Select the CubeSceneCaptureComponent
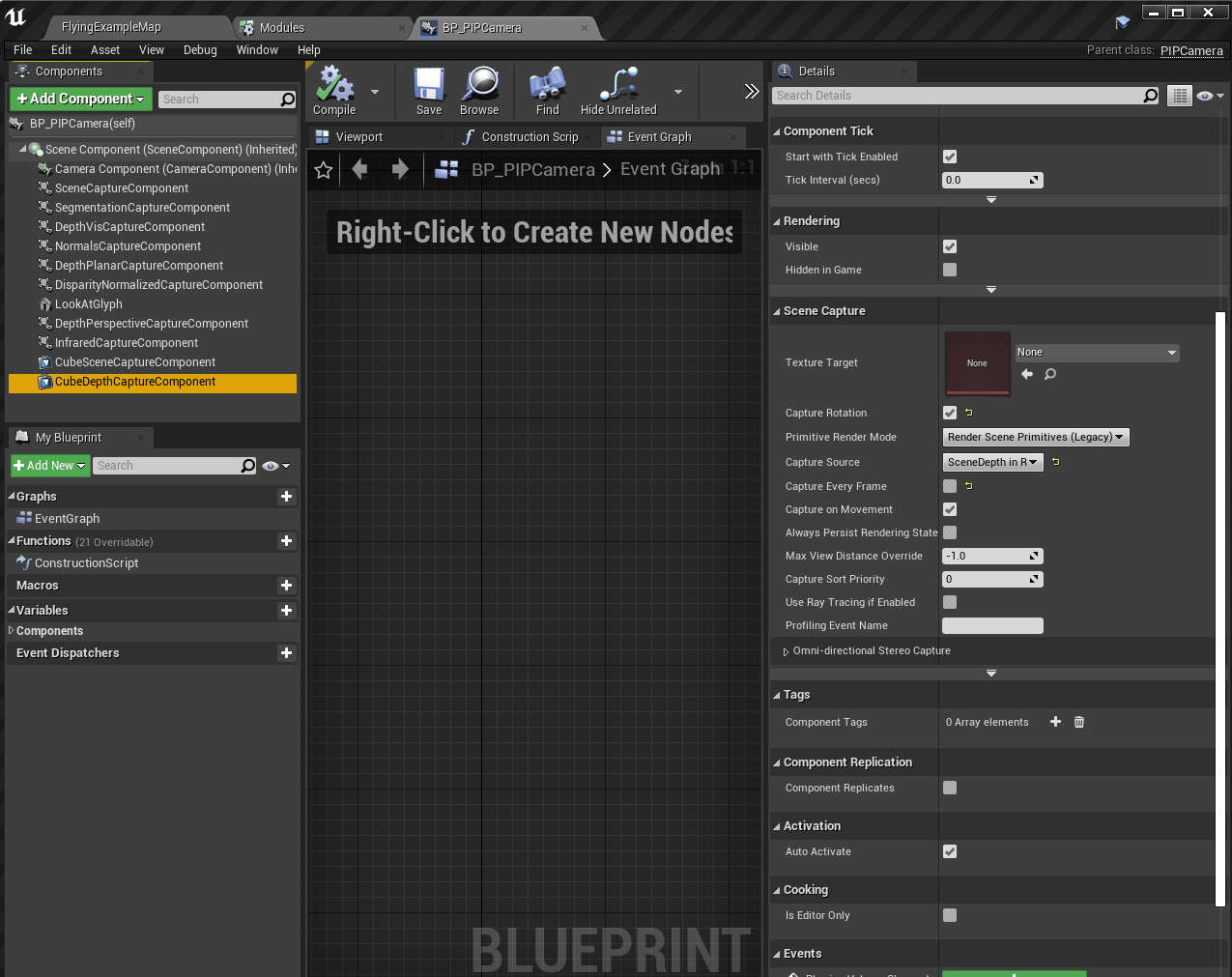Screen dimensions: 1232x977 tap(135, 362)
